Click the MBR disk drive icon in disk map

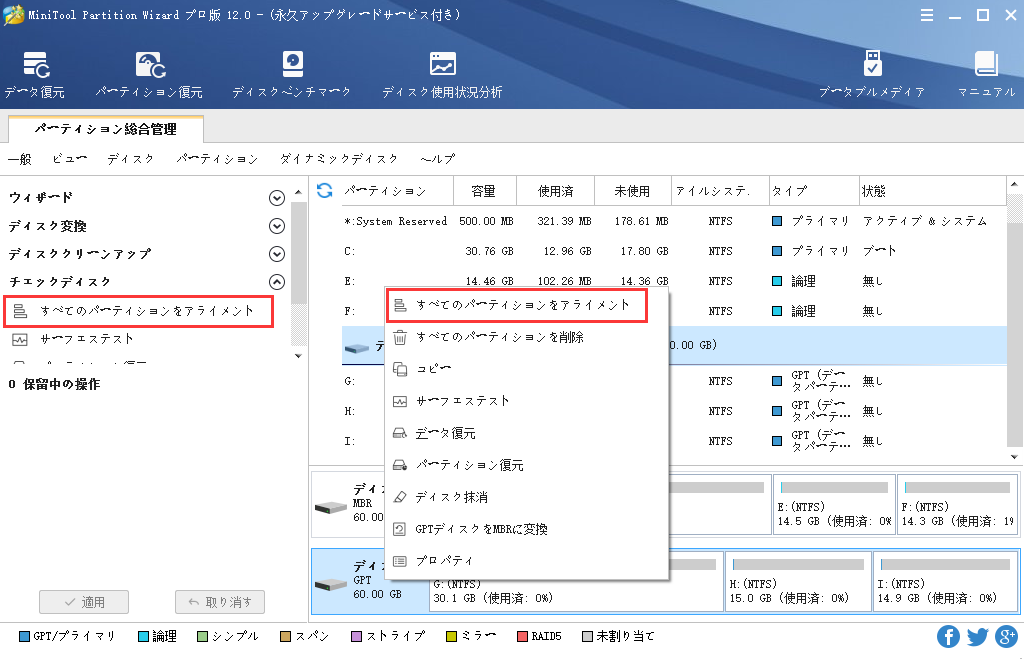tap(330, 507)
